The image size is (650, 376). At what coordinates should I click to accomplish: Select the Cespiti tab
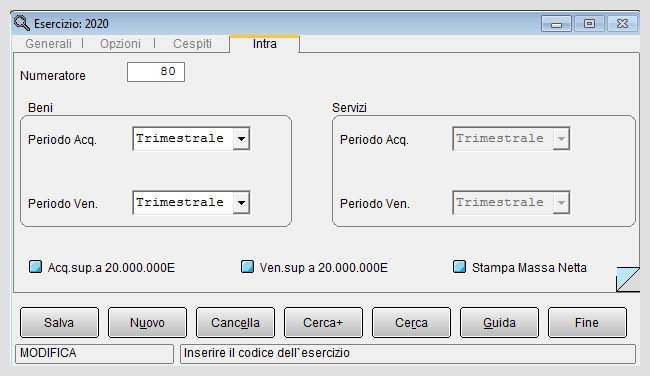pyautogui.click(x=192, y=44)
